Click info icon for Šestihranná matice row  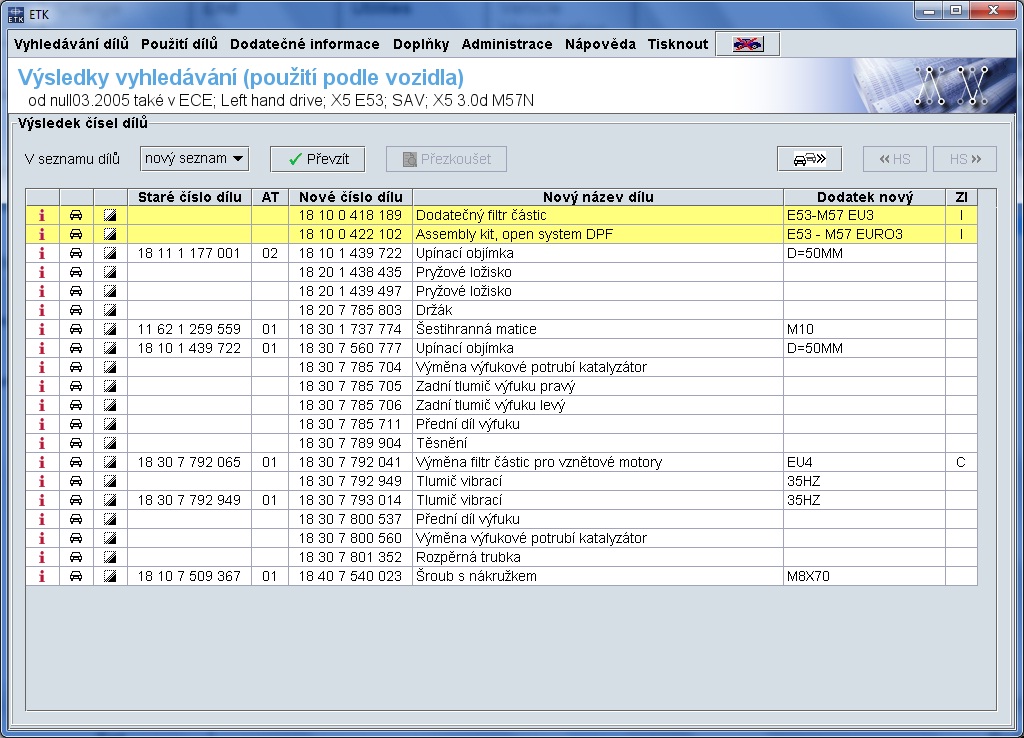click(42, 329)
